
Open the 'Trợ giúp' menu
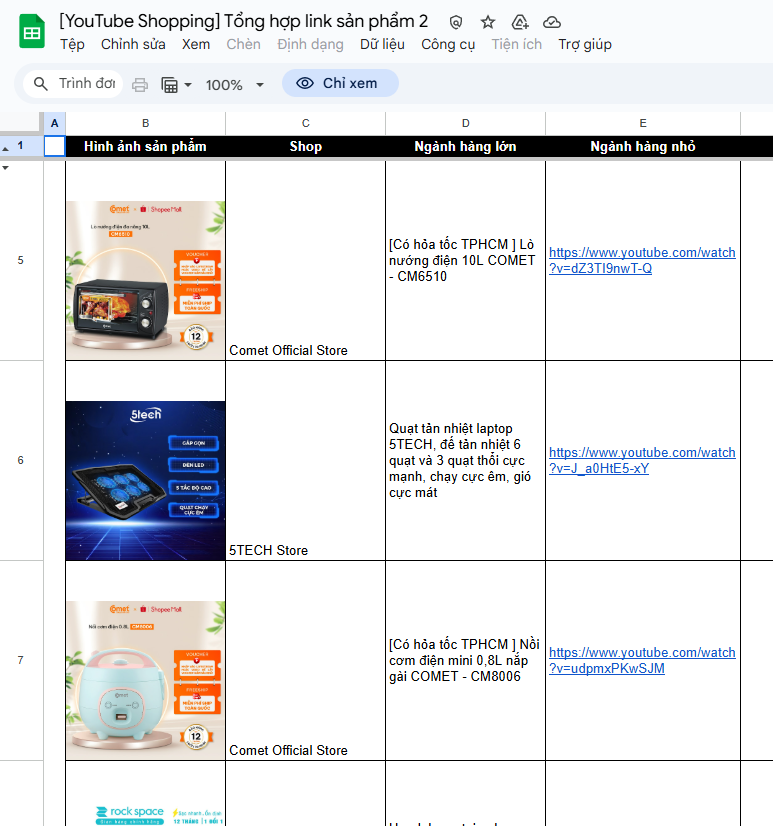pyautogui.click(x=585, y=44)
